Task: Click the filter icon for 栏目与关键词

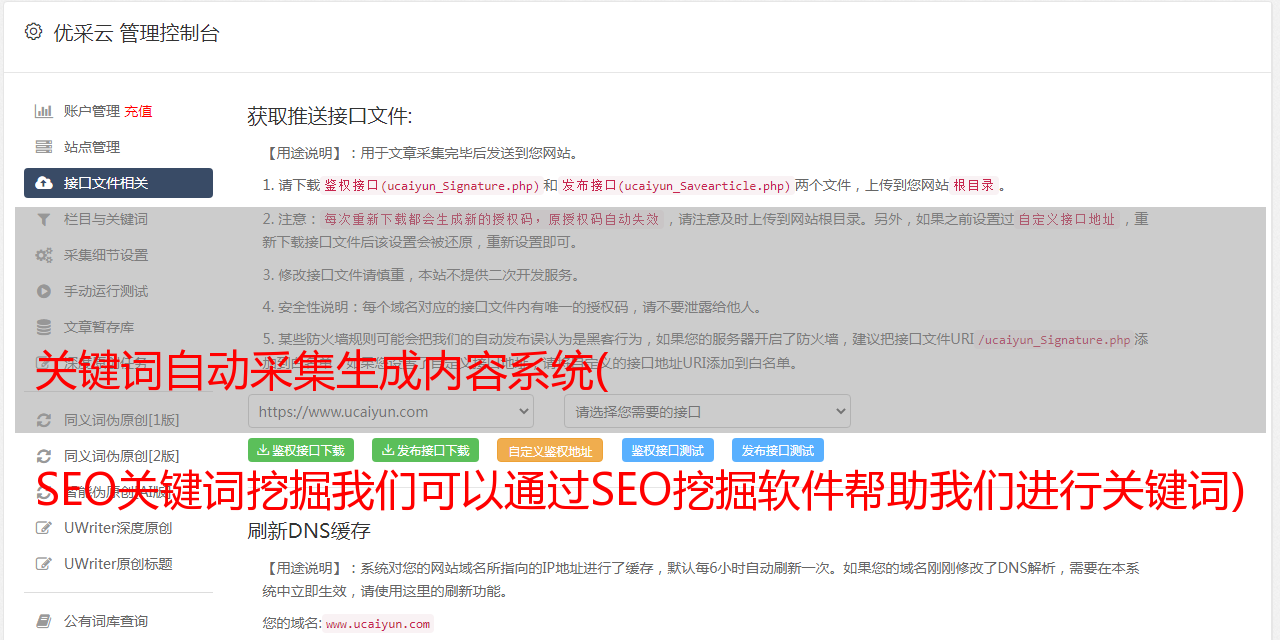Action: pyautogui.click(x=44, y=219)
